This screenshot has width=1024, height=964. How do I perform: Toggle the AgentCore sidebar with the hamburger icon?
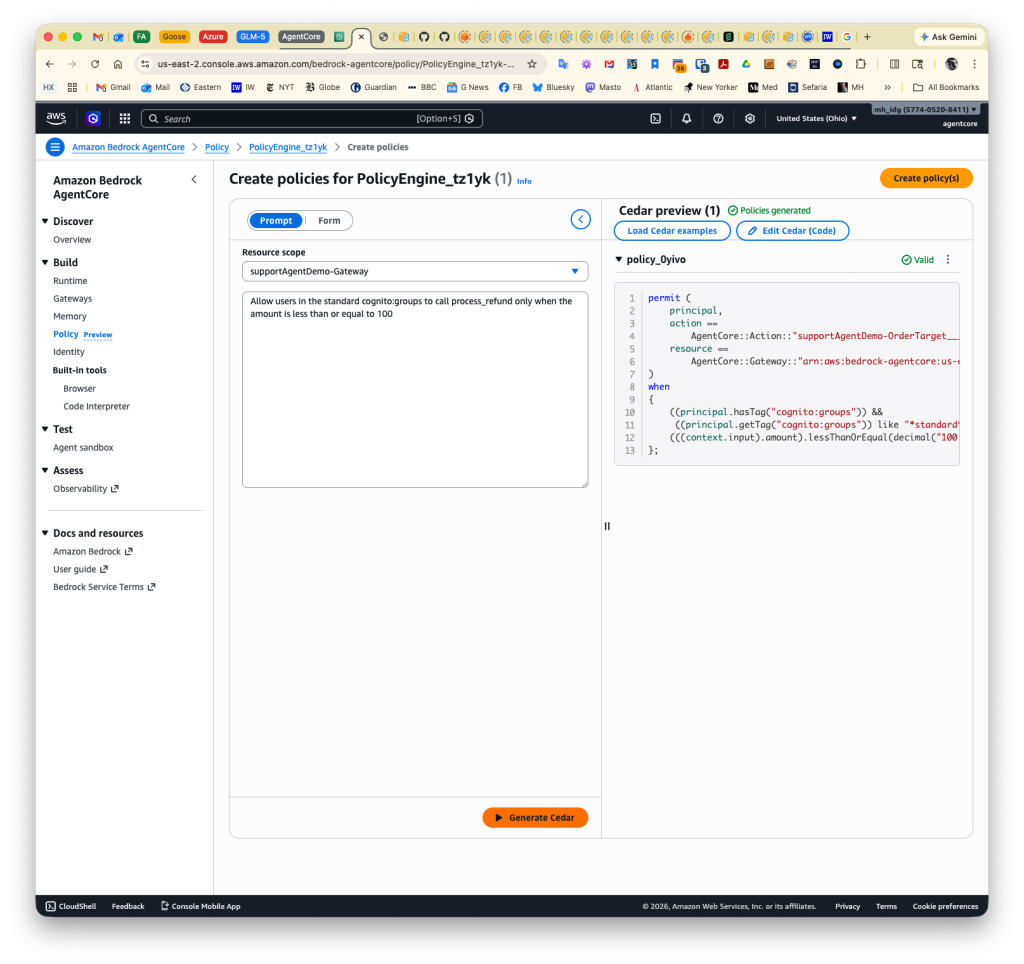click(55, 147)
